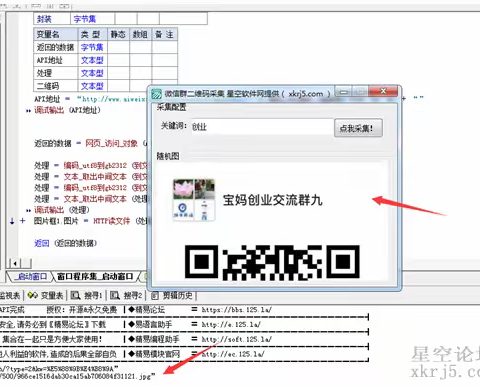Image resolution: width=480 pixels, height=386 pixels.
Task: Click the 随机图 group label in dialog
Action: [168, 156]
